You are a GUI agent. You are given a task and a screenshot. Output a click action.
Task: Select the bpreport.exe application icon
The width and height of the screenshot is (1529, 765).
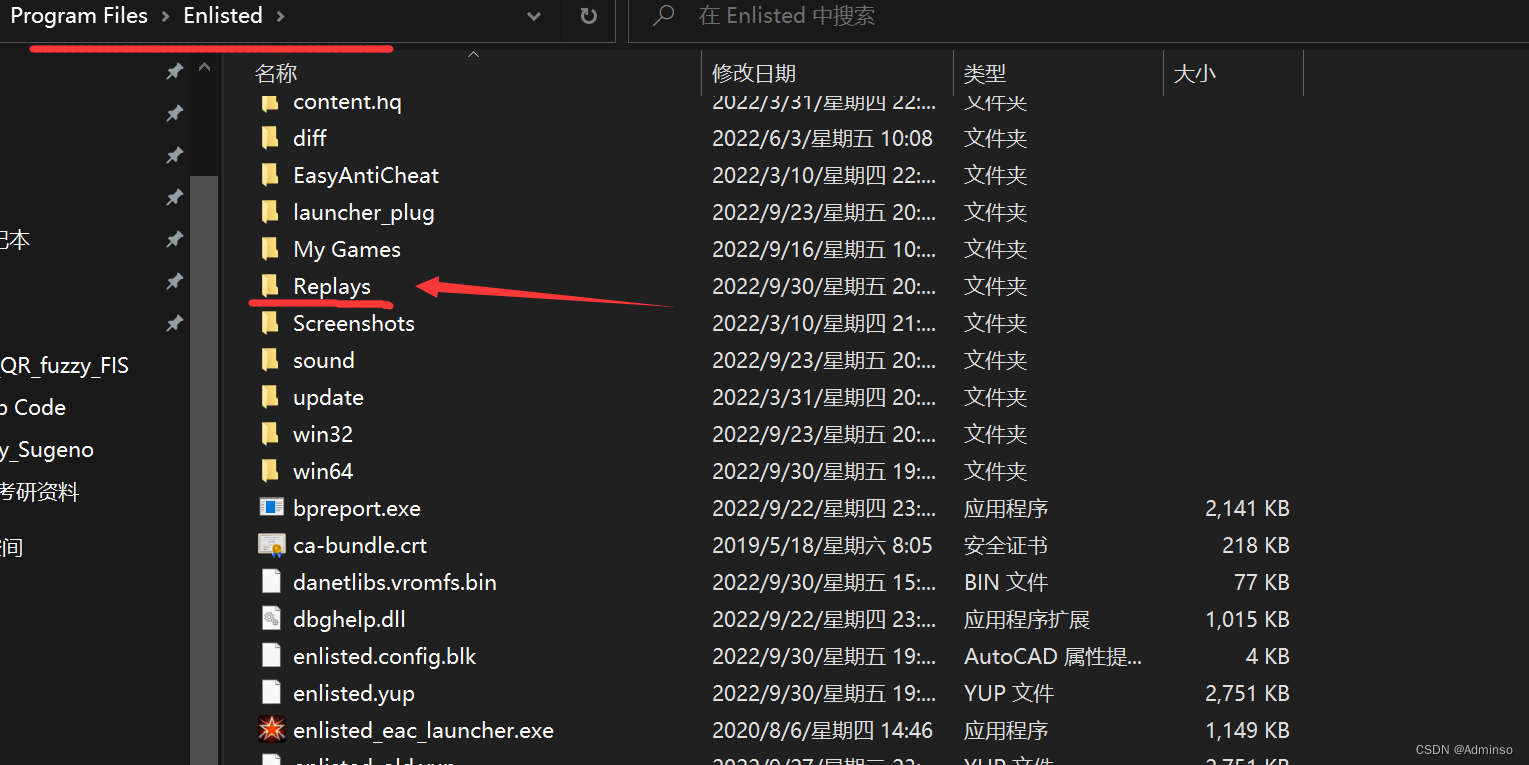[x=271, y=508]
